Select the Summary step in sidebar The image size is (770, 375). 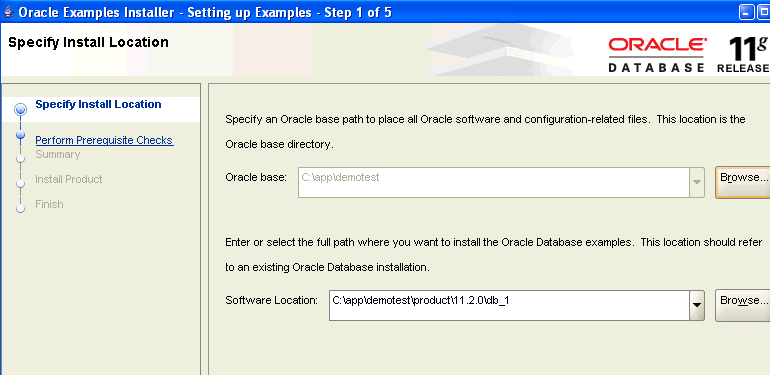[x=57, y=154]
